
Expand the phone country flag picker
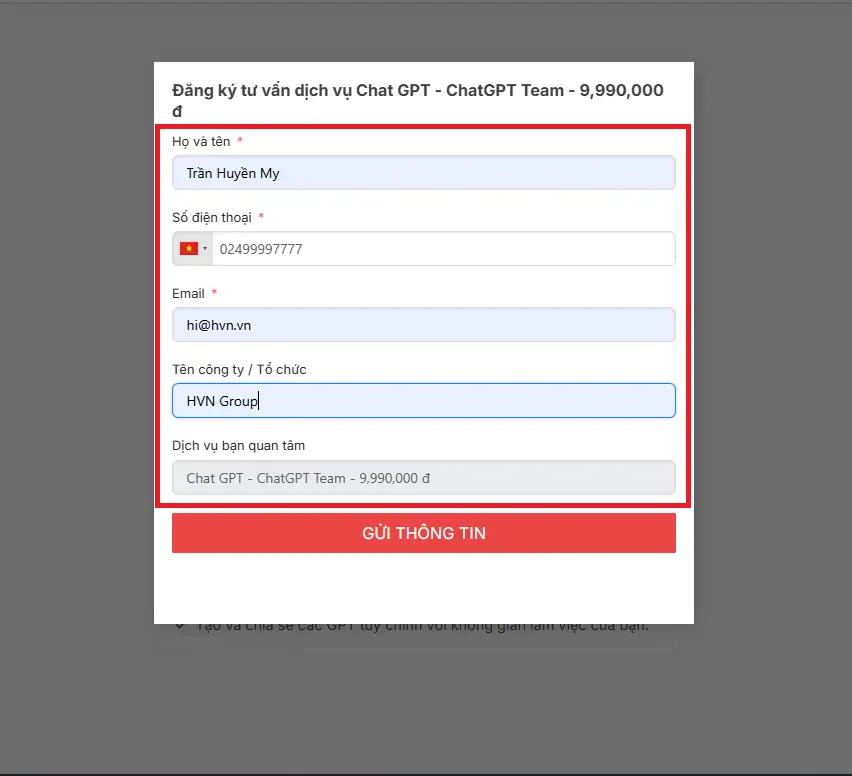pyautogui.click(x=195, y=248)
